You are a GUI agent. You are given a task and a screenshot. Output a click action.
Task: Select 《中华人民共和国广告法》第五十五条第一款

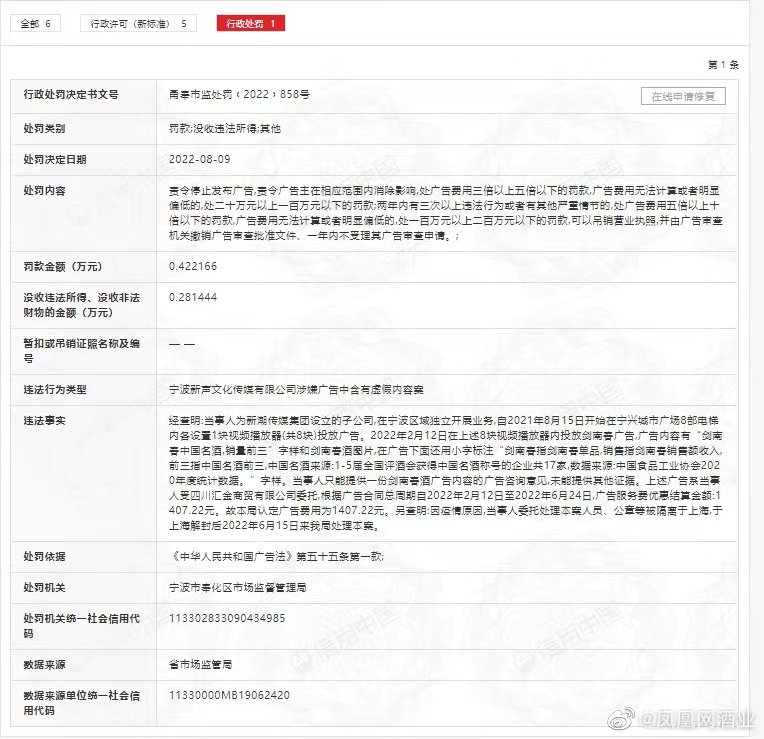point(276,556)
